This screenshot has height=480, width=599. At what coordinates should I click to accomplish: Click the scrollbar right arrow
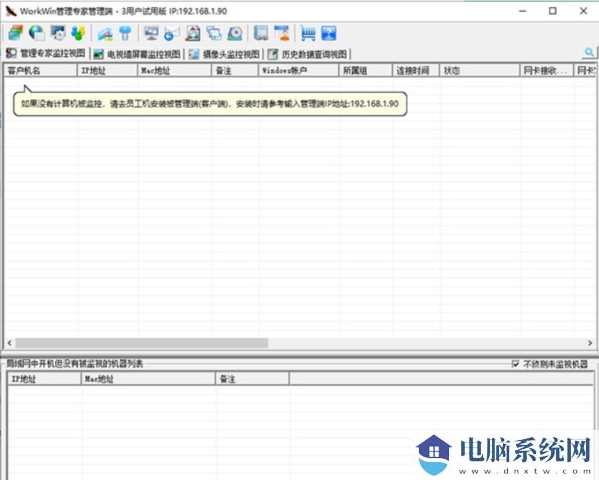590,343
